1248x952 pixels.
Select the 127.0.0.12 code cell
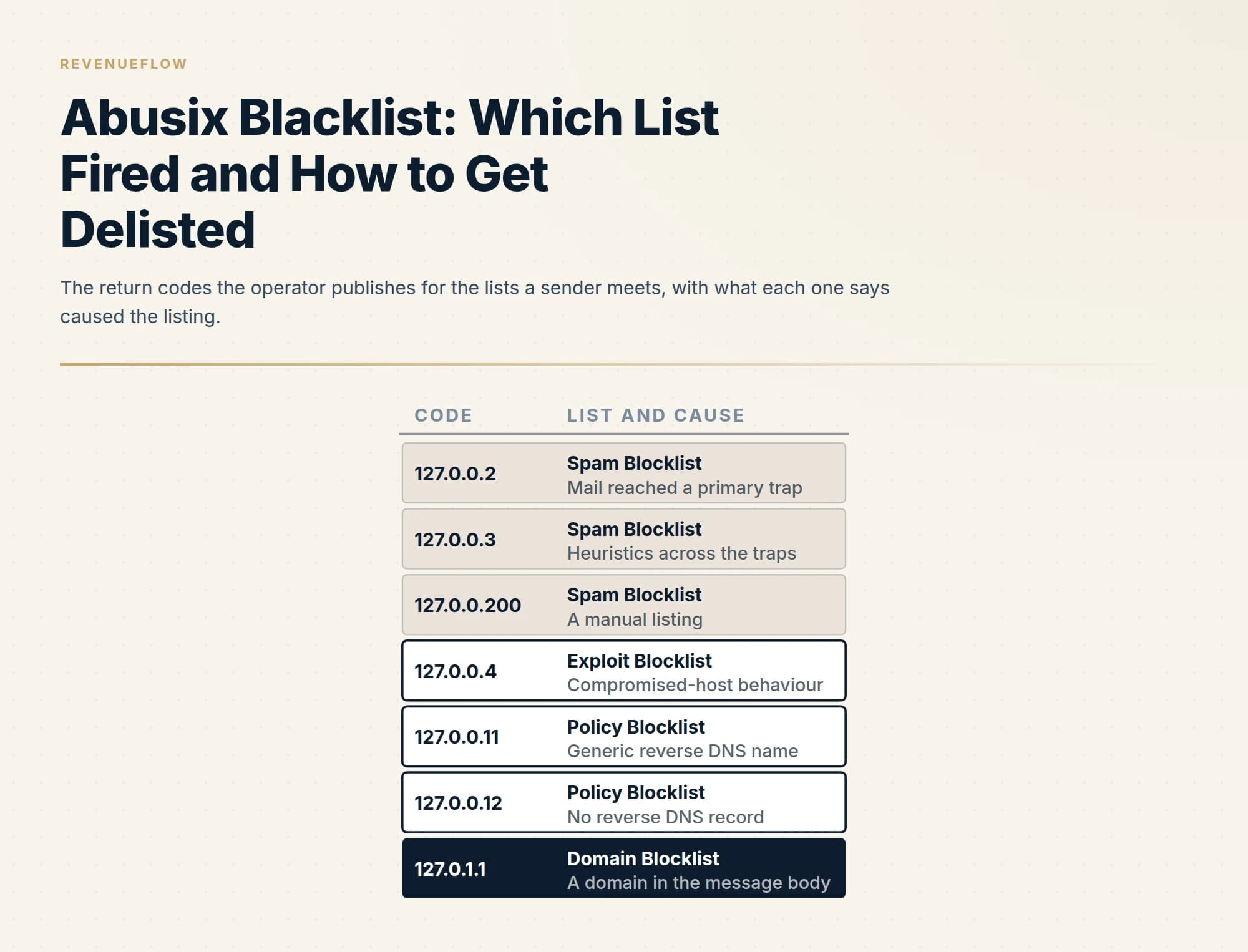click(458, 803)
